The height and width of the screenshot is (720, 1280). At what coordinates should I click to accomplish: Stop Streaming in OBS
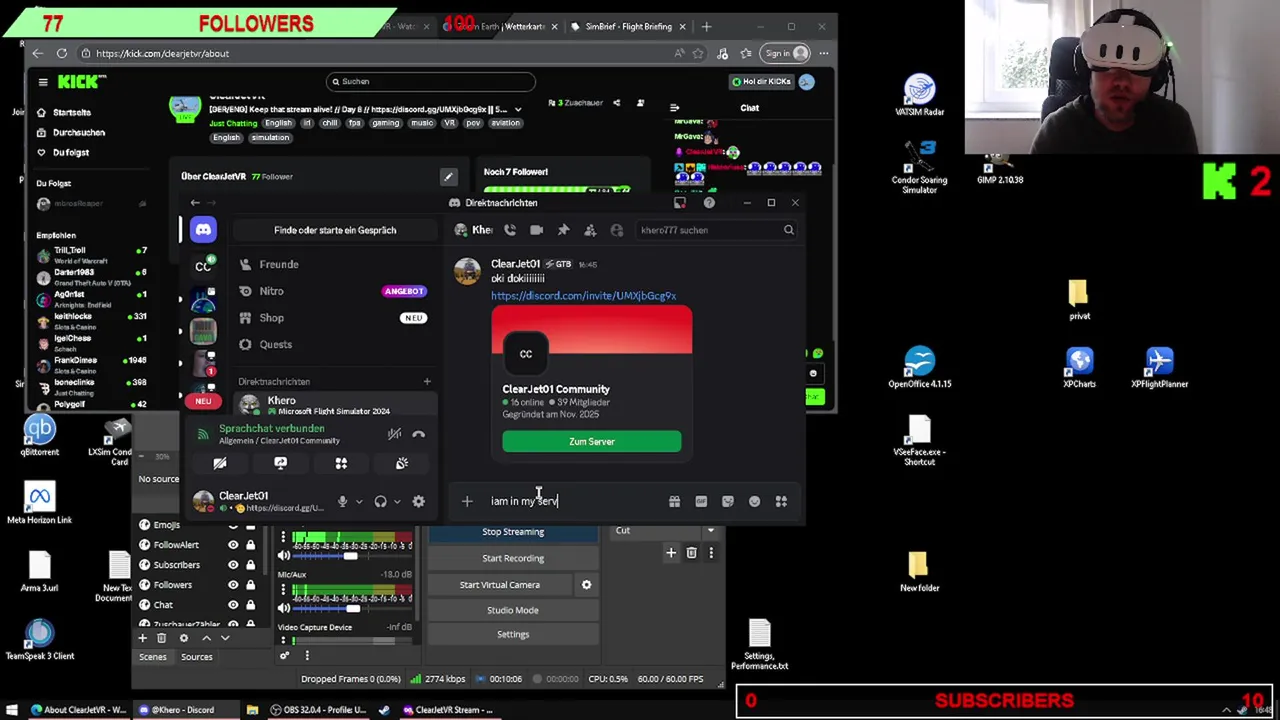[513, 532]
